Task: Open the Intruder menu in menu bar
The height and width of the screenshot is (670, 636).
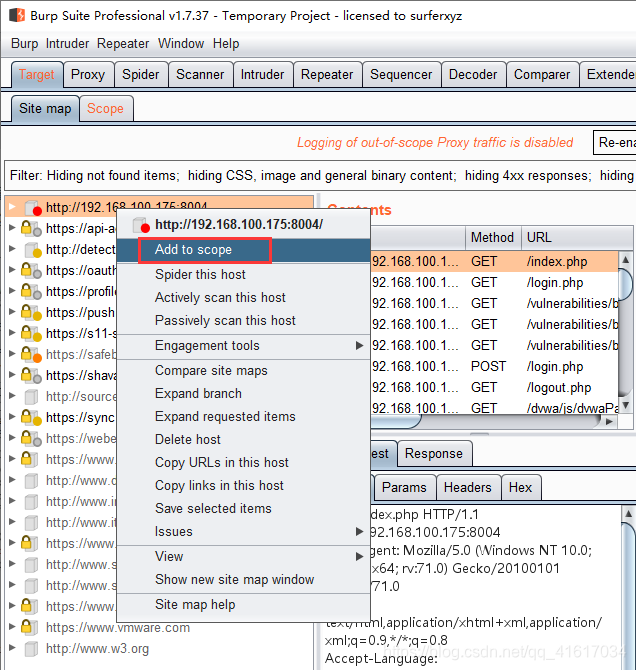Action: [67, 44]
